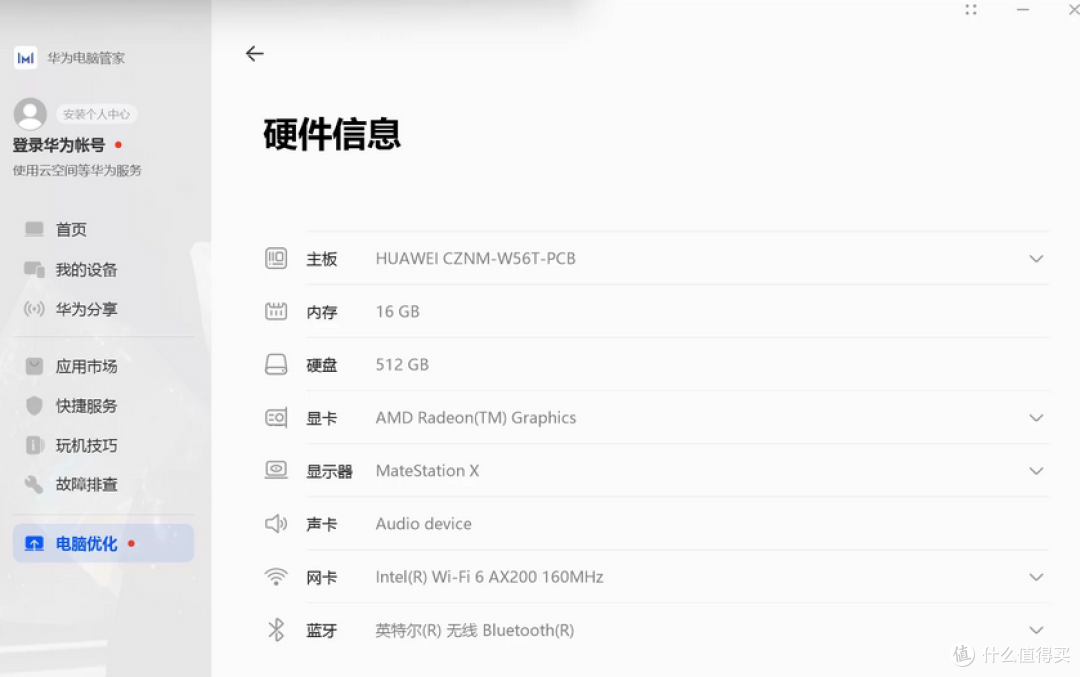Click the 显卡 graphics card icon
The width and height of the screenshot is (1080, 677).
(276, 417)
